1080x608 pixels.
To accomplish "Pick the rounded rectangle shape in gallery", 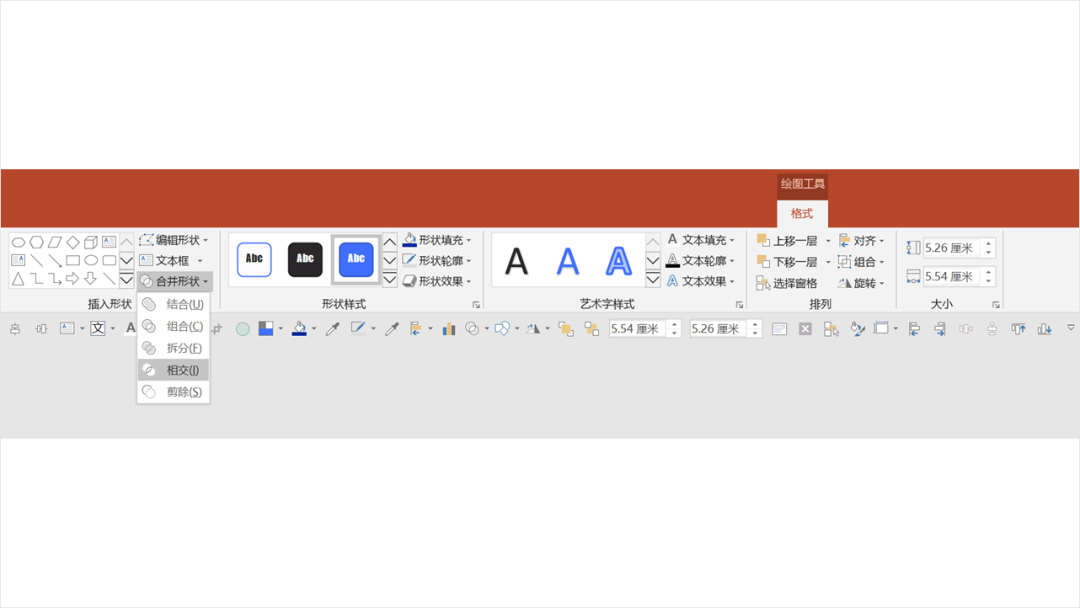I will [x=109, y=260].
